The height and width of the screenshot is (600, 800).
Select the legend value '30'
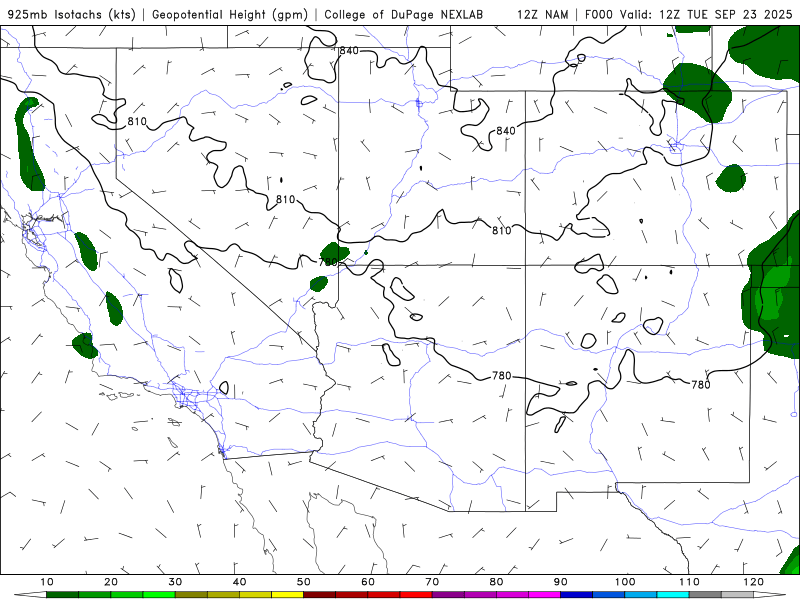click(175, 582)
